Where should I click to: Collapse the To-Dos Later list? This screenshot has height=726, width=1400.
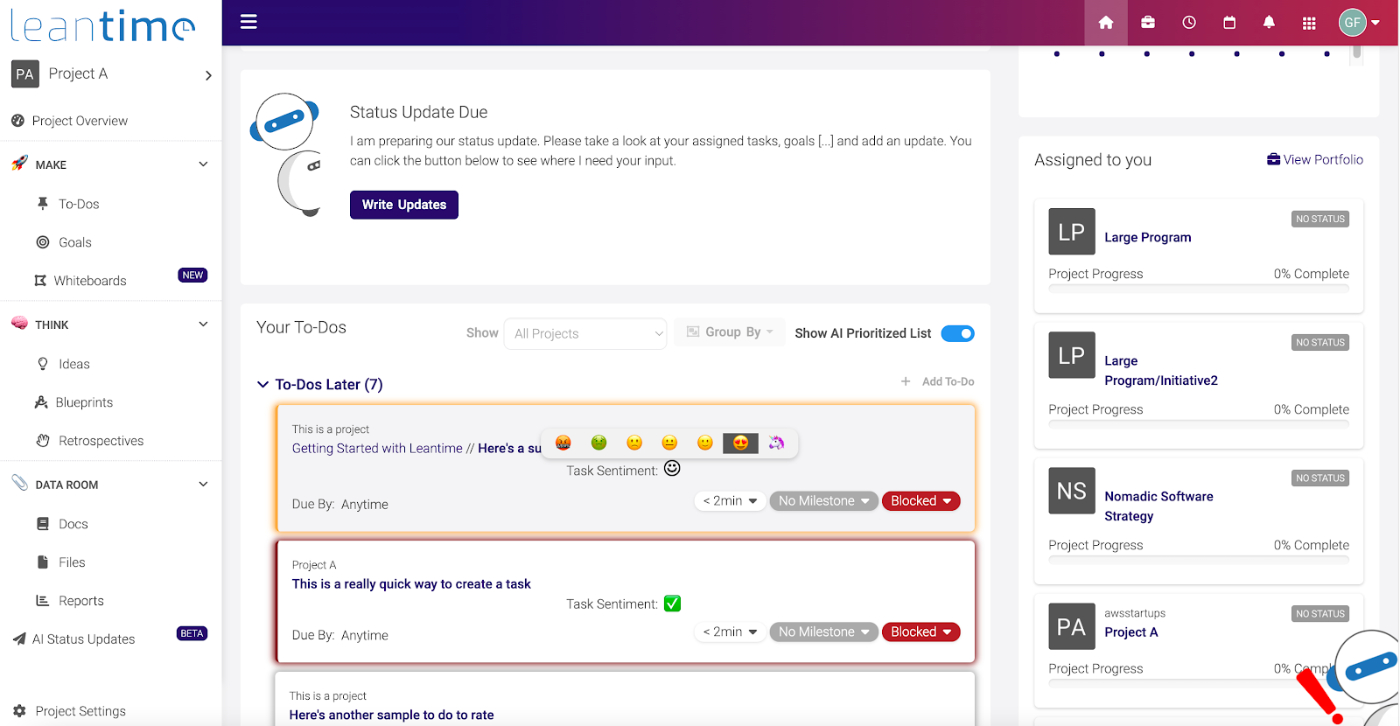[262, 384]
